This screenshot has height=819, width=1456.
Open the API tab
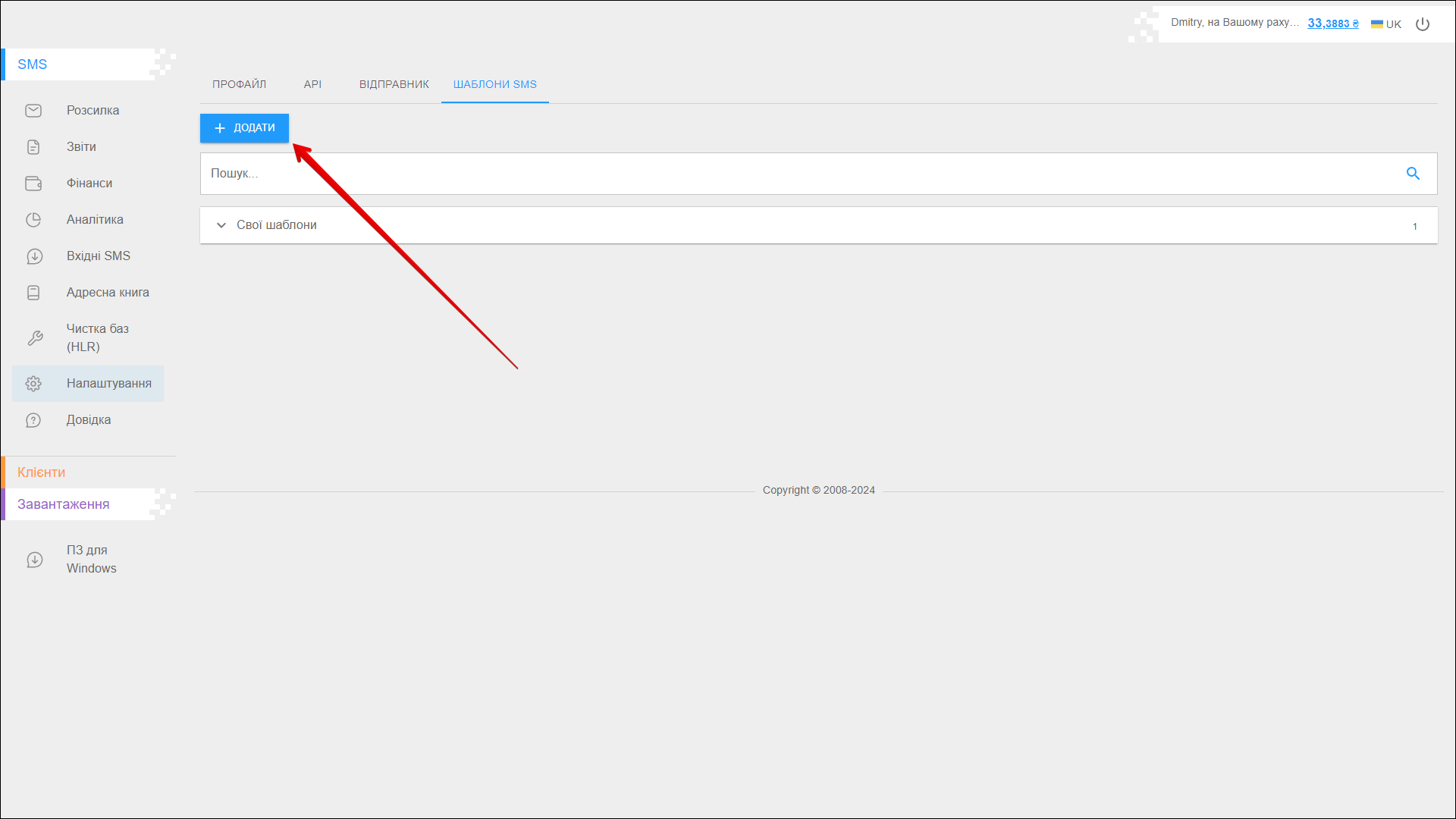[312, 84]
